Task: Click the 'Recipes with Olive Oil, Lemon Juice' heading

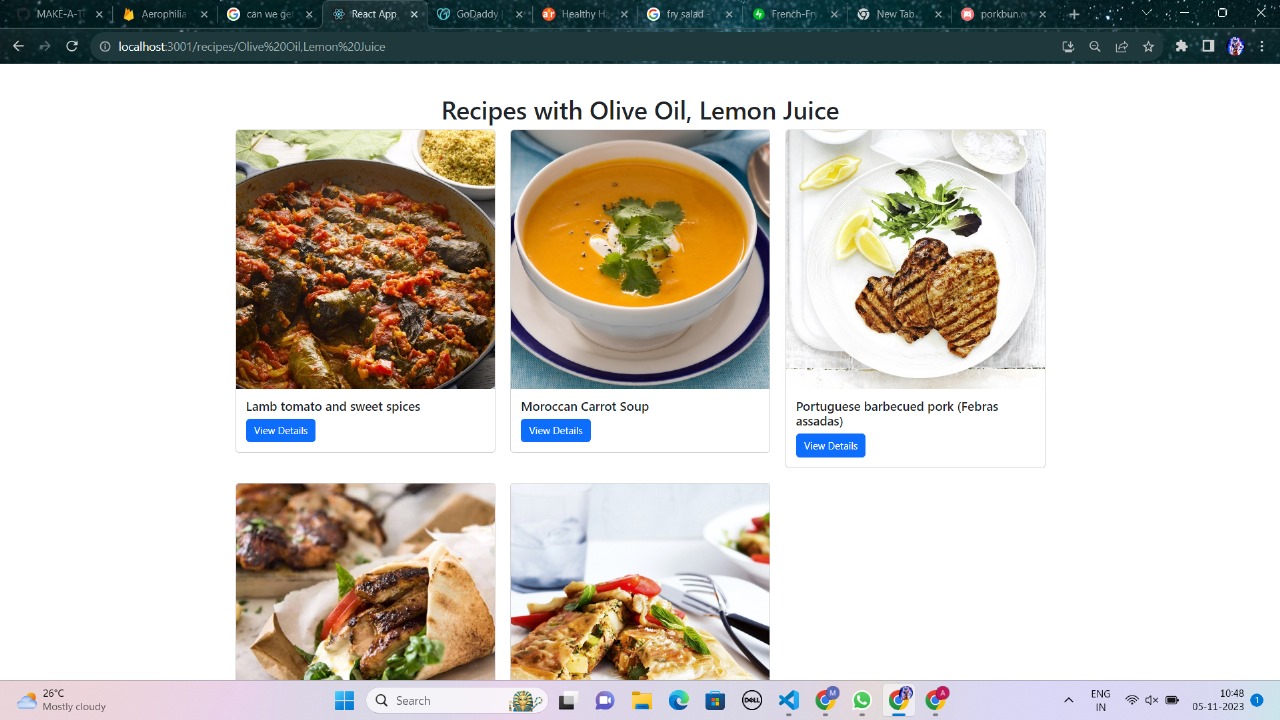Action: [x=640, y=111]
